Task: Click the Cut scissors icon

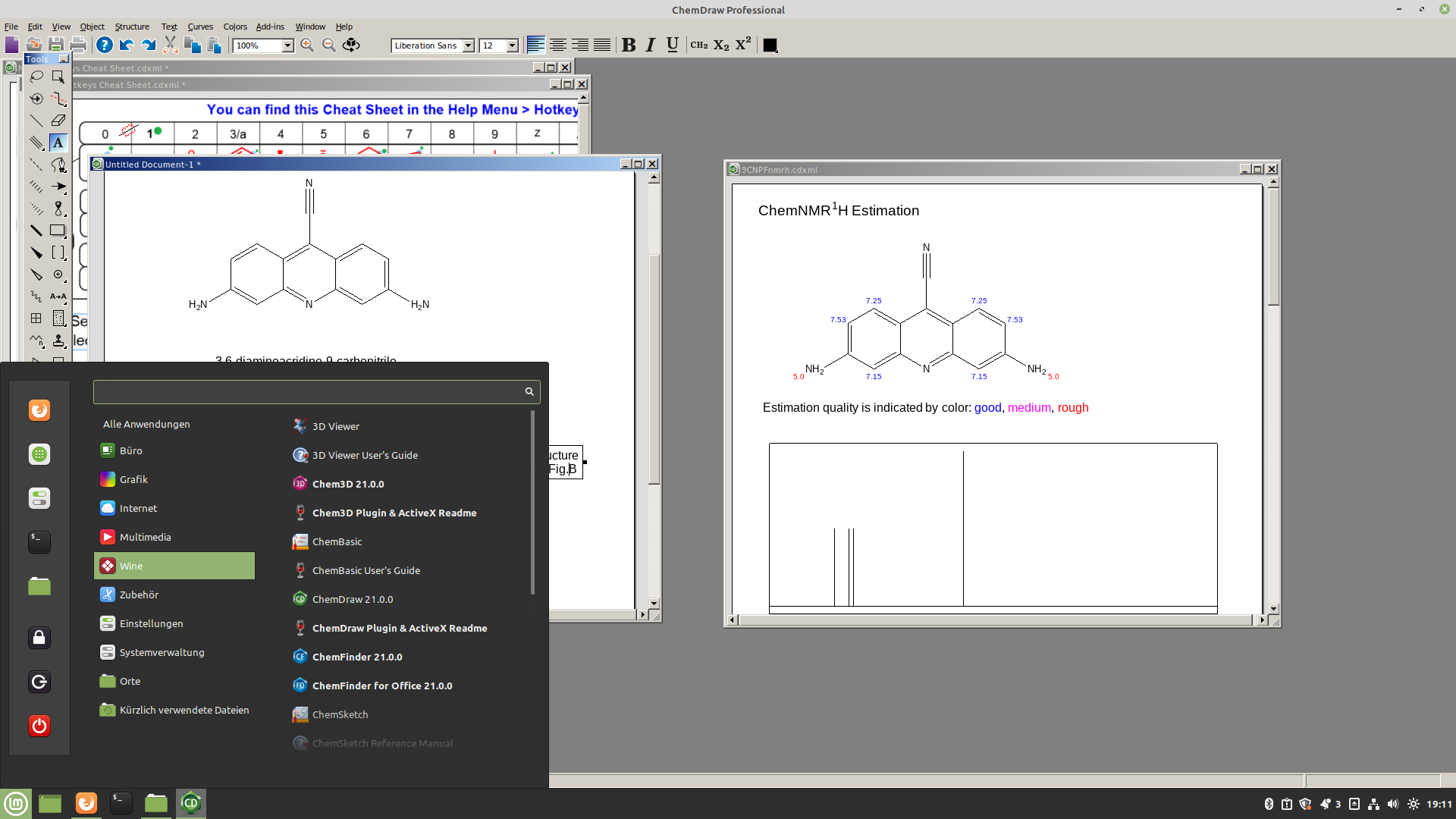Action: 171,45
